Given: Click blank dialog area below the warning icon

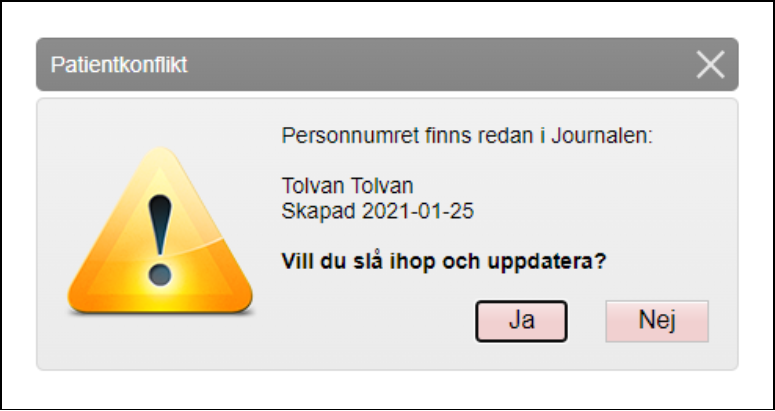Looking at the screenshot, I should point(159,345).
